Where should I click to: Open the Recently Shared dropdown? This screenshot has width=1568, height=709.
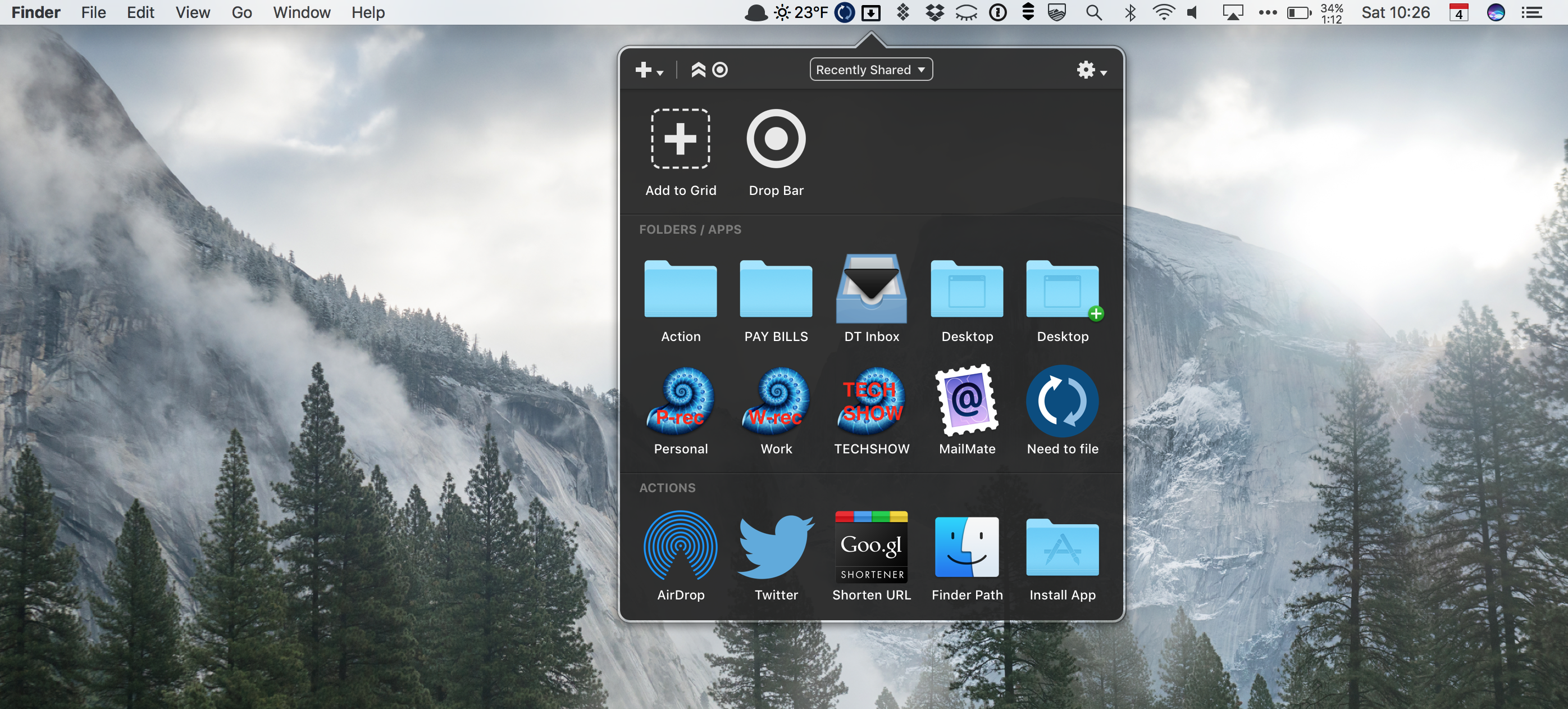coord(870,70)
